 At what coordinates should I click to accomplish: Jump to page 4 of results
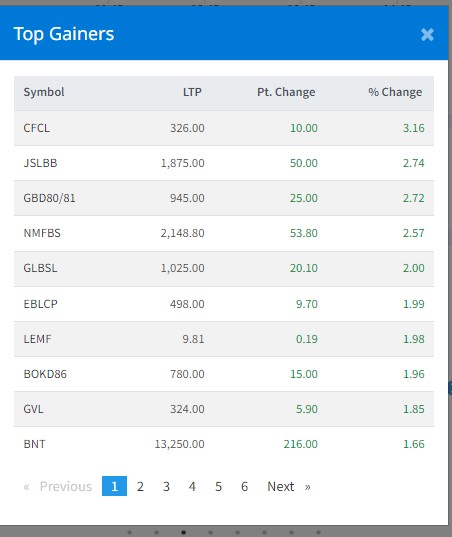point(192,486)
